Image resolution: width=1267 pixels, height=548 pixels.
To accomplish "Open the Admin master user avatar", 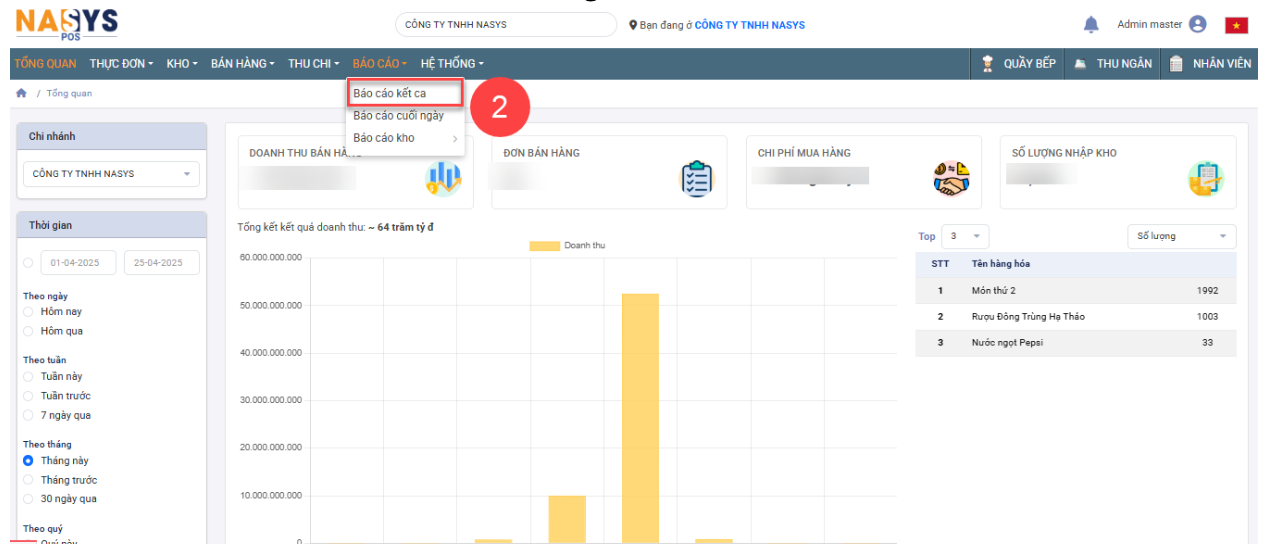I will coord(1198,25).
